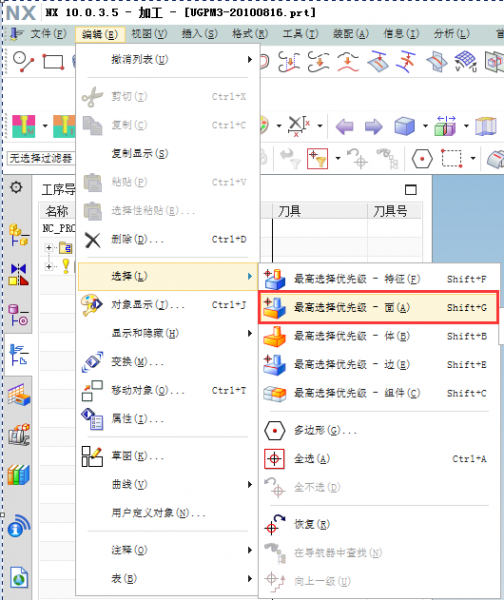
Task: Click the back purple arrow icon
Action: 344,126
